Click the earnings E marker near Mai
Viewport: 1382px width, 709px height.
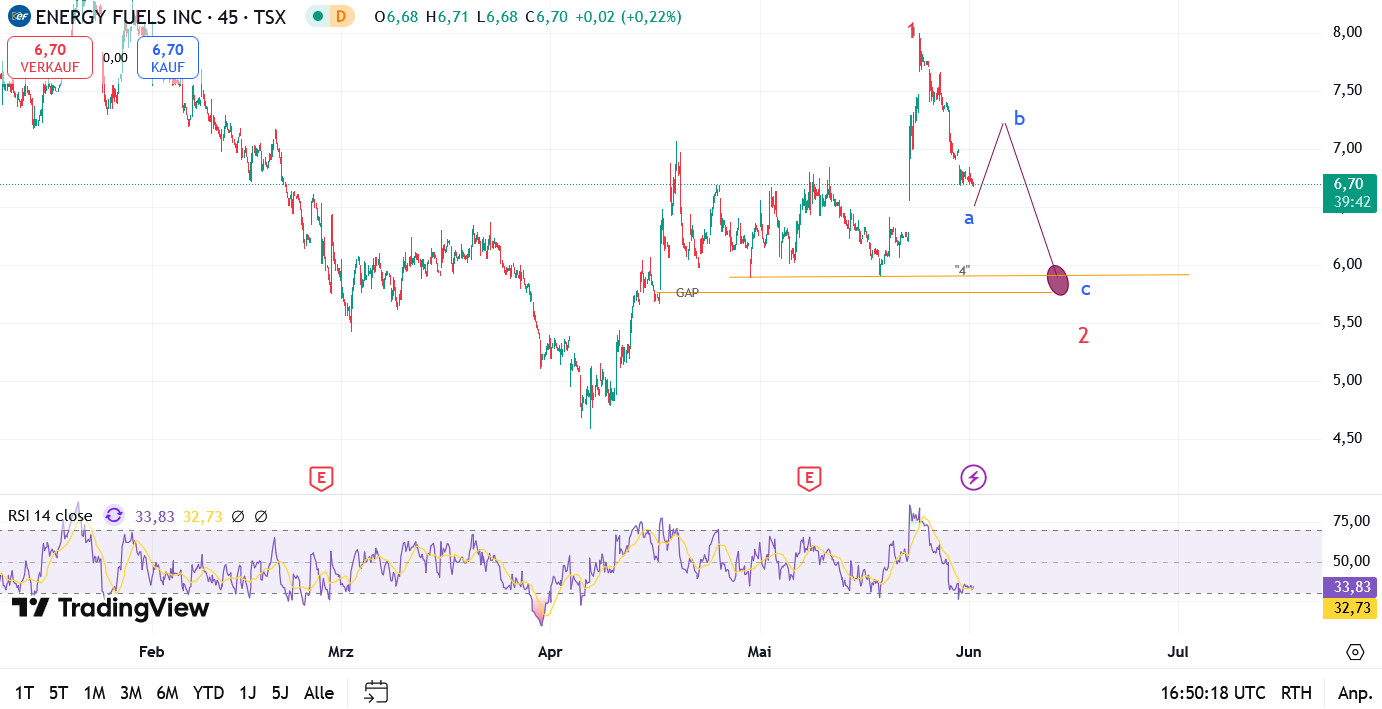[x=809, y=478]
